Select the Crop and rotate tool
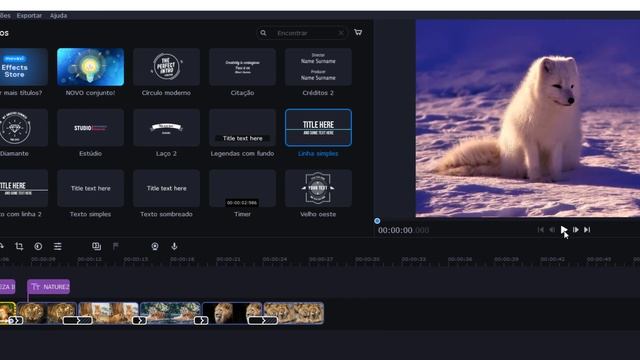This screenshot has width=640, height=360. [19, 246]
